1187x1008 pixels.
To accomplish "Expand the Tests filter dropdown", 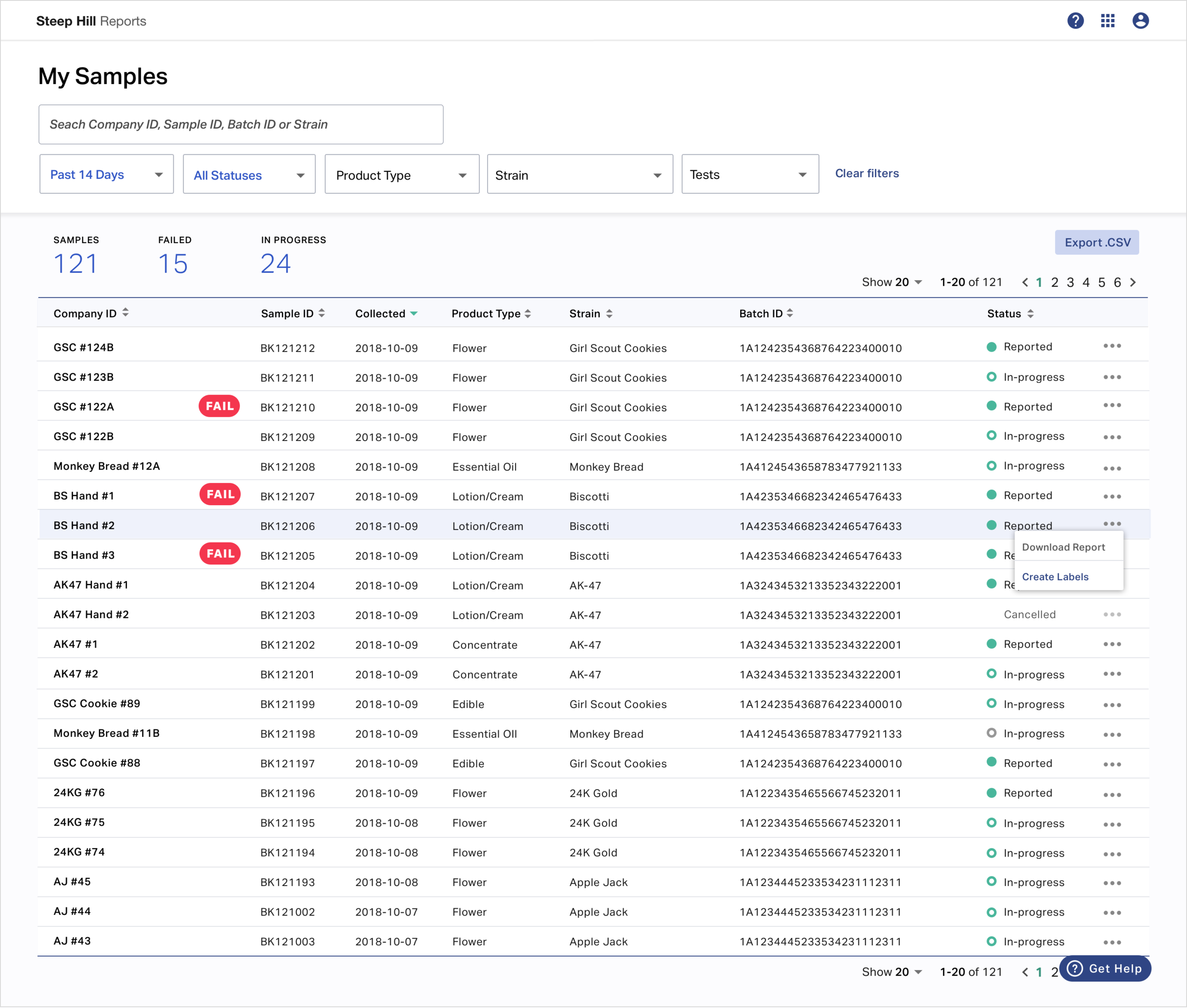I will coord(750,174).
